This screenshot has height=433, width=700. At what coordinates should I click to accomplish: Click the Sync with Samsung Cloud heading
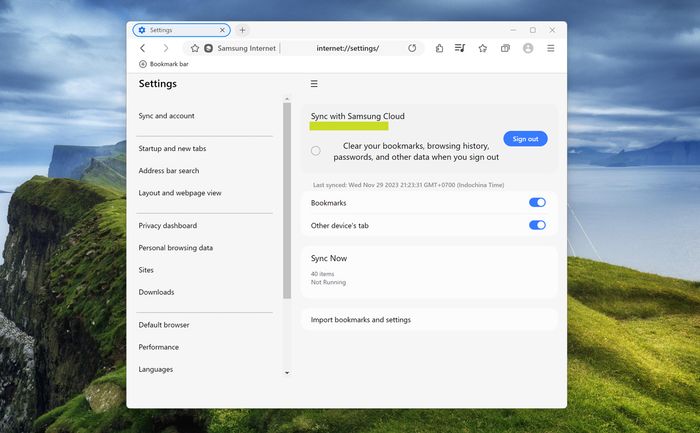pos(358,116)
